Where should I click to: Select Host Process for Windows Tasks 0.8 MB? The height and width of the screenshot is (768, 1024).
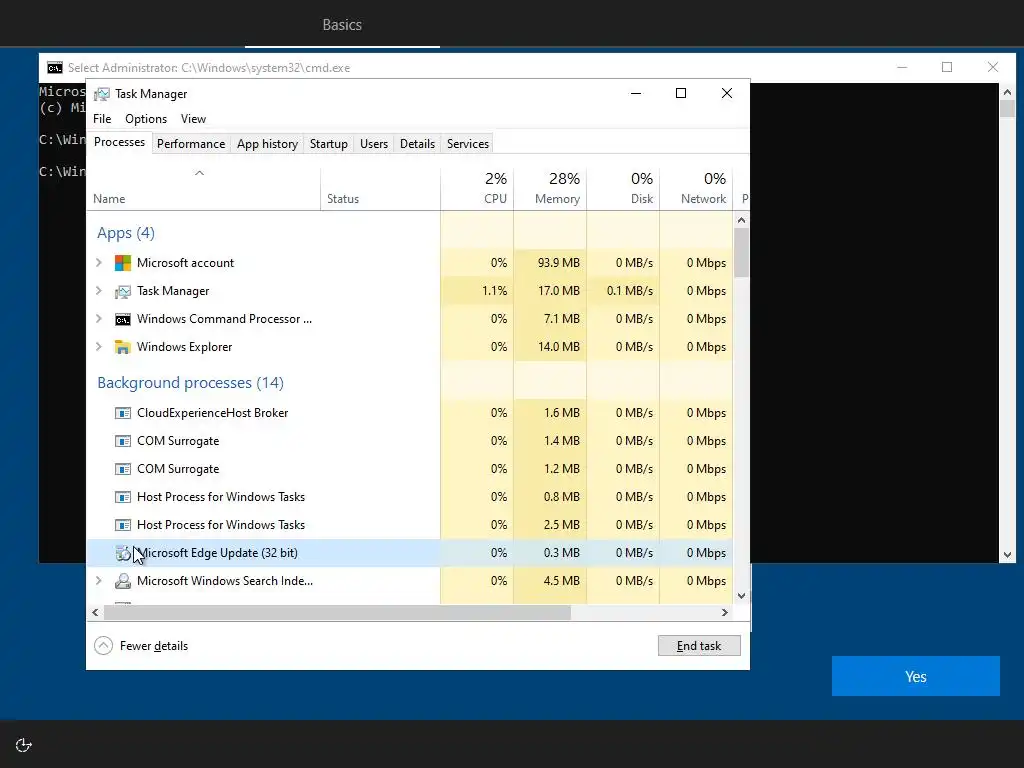[x=409, y=497]
